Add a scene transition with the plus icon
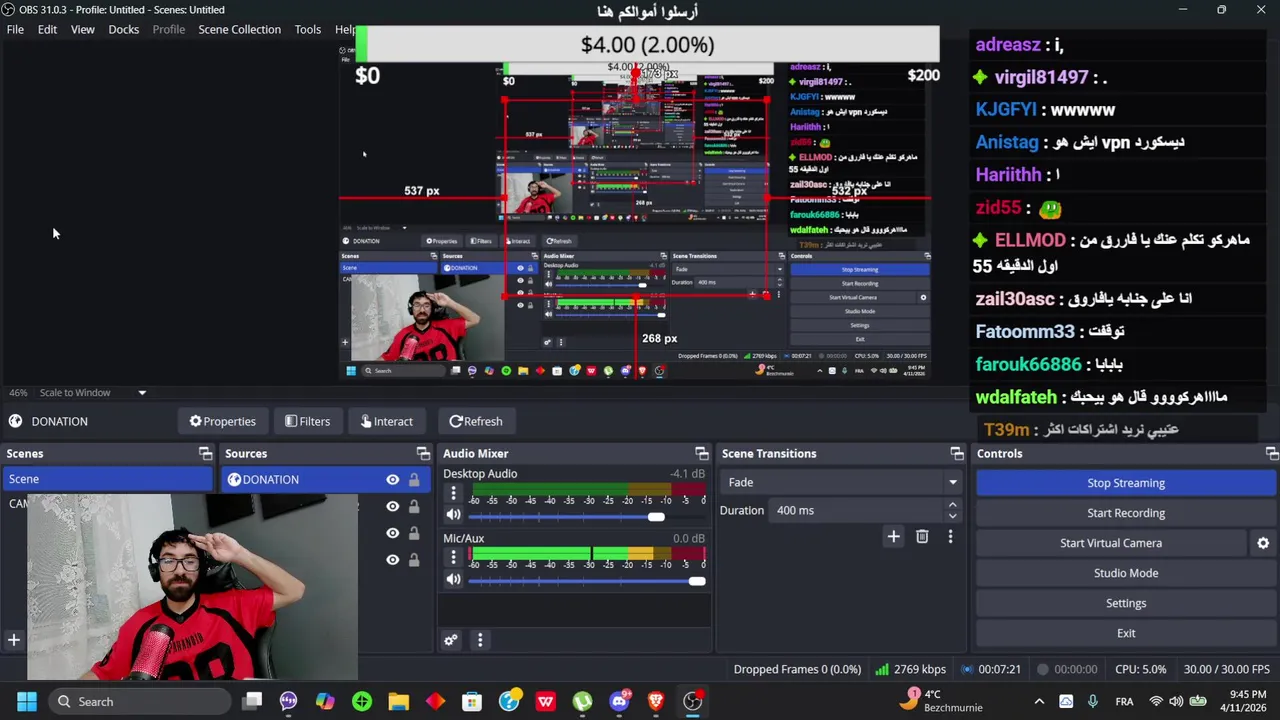The width and height of the screenshot is (1280, 720). click(894, 537)
